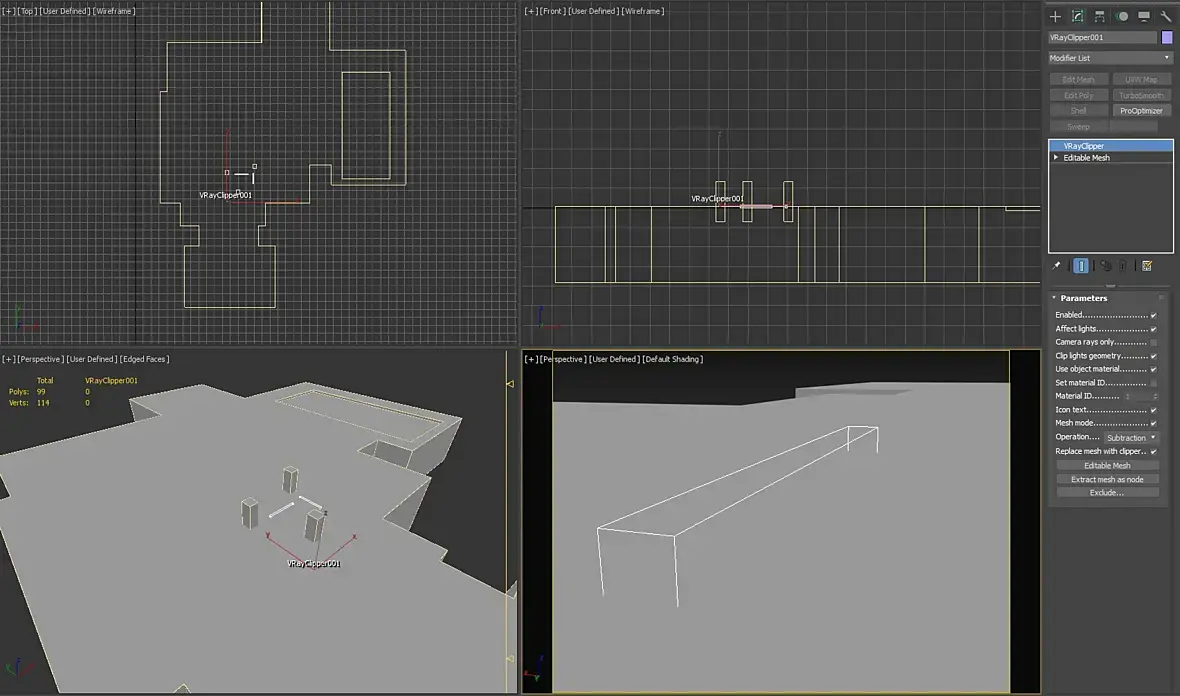The width and height of the screenshot is (1180, 696).
Task: Toggle Show End Result in modifier stack
Action: 1081,266
